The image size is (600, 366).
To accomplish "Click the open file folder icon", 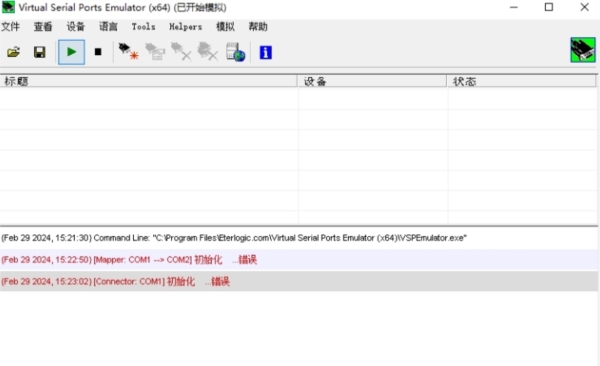I will 13,52.
